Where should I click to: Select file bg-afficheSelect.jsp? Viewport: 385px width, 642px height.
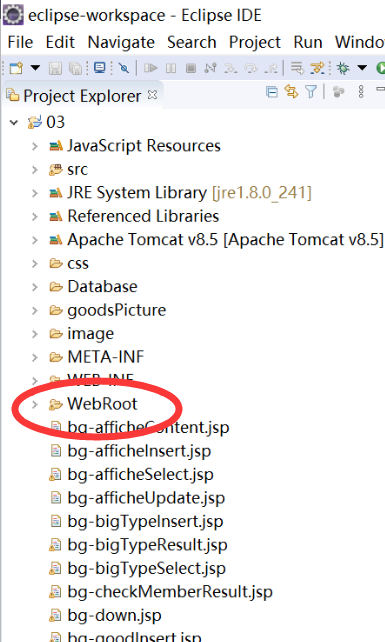140,475
